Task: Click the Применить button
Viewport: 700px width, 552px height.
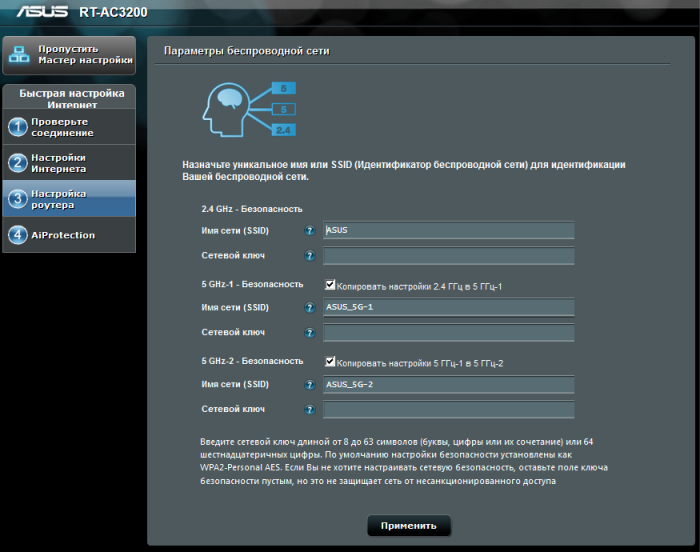Action: 408,526
